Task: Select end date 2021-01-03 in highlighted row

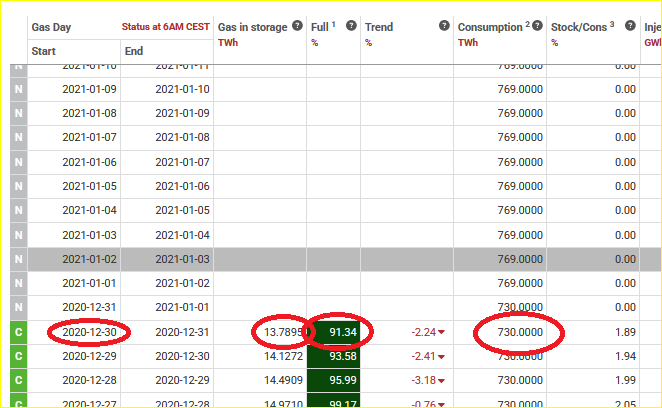Action: [182, 259]
